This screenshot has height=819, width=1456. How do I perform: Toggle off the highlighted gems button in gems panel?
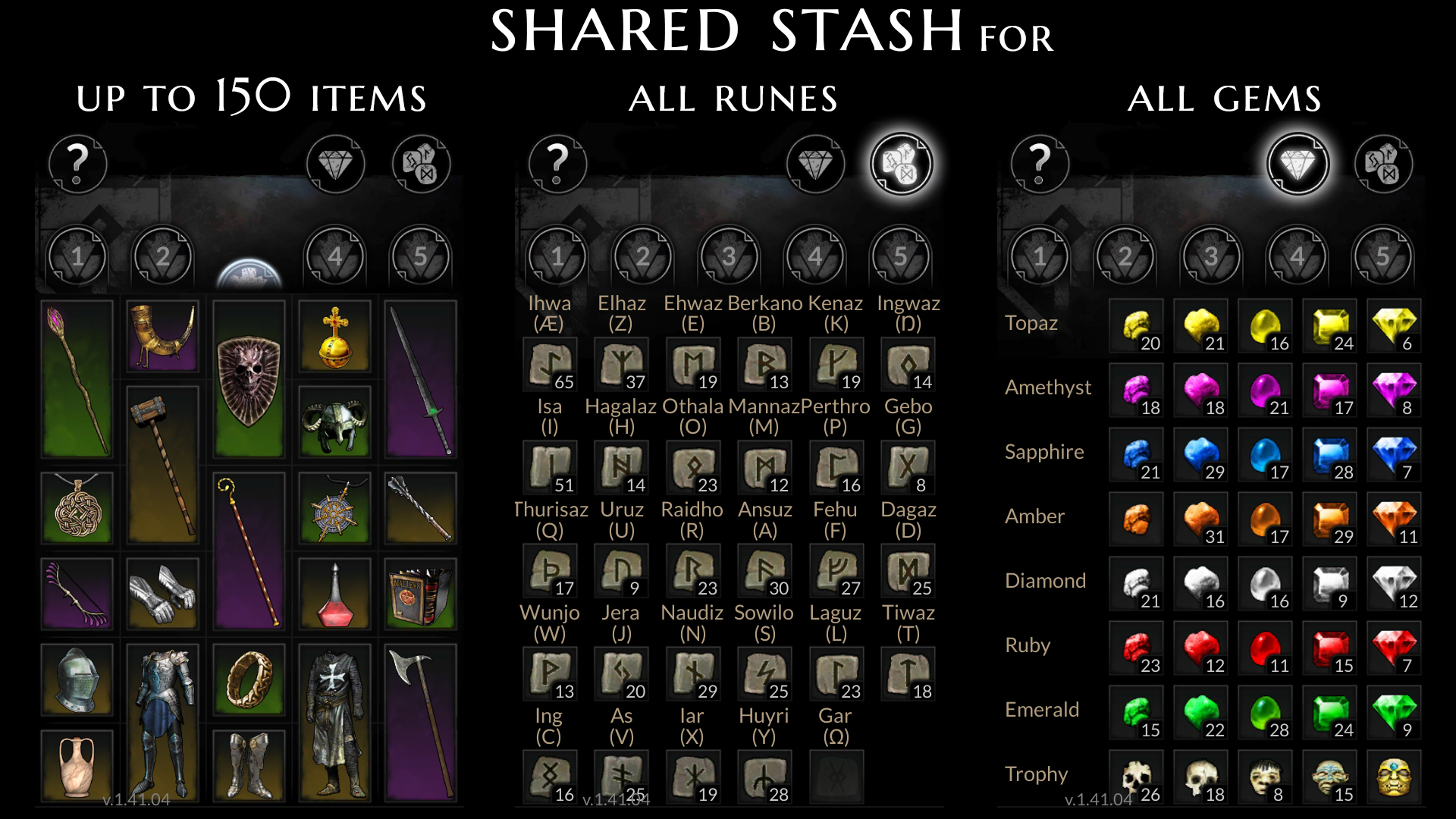[1298, 164]
